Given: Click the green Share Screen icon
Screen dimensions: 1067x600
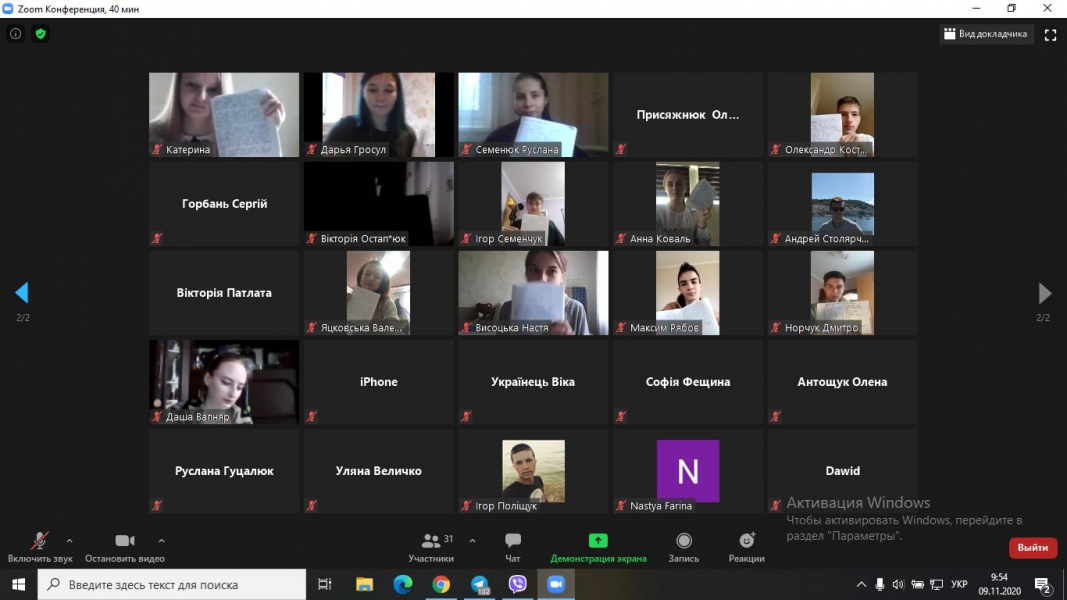Looking at the screenshot, I should [598, 541].
